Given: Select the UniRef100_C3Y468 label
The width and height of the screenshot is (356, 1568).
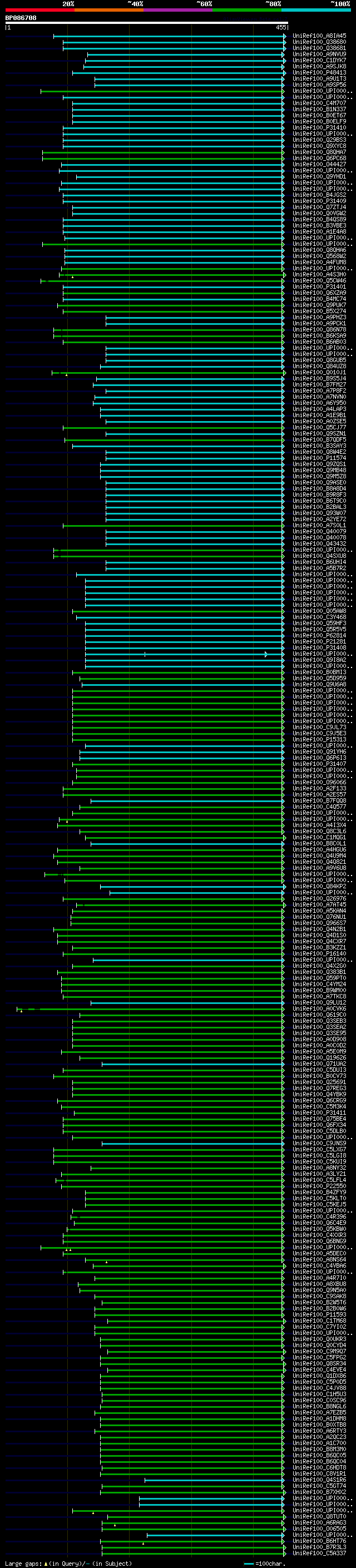Looking at the screenshot, I should (x=319, y=617).
